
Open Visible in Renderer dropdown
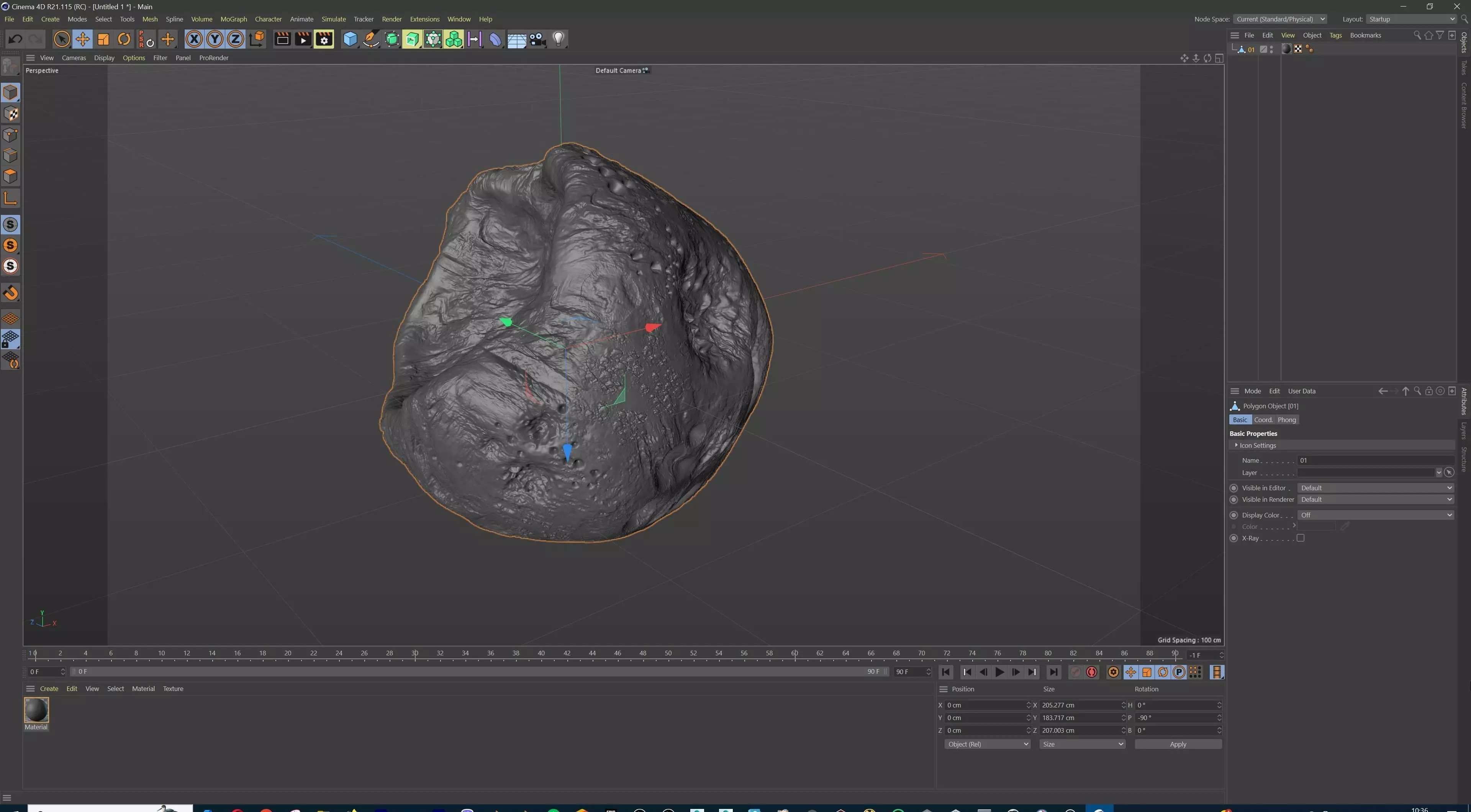pos(1375,500)
